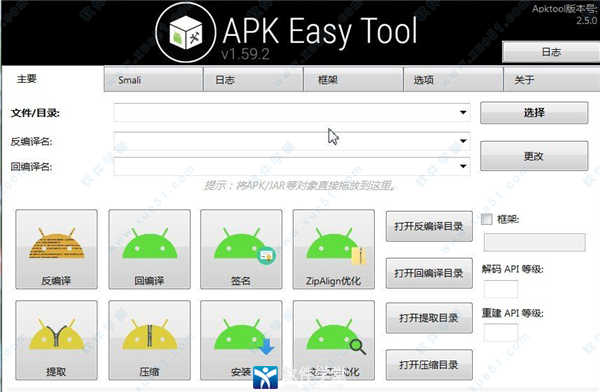Click the 压缩 zip APK icon button
Viewport: 600px width, 392px height.
pos(150,340)
